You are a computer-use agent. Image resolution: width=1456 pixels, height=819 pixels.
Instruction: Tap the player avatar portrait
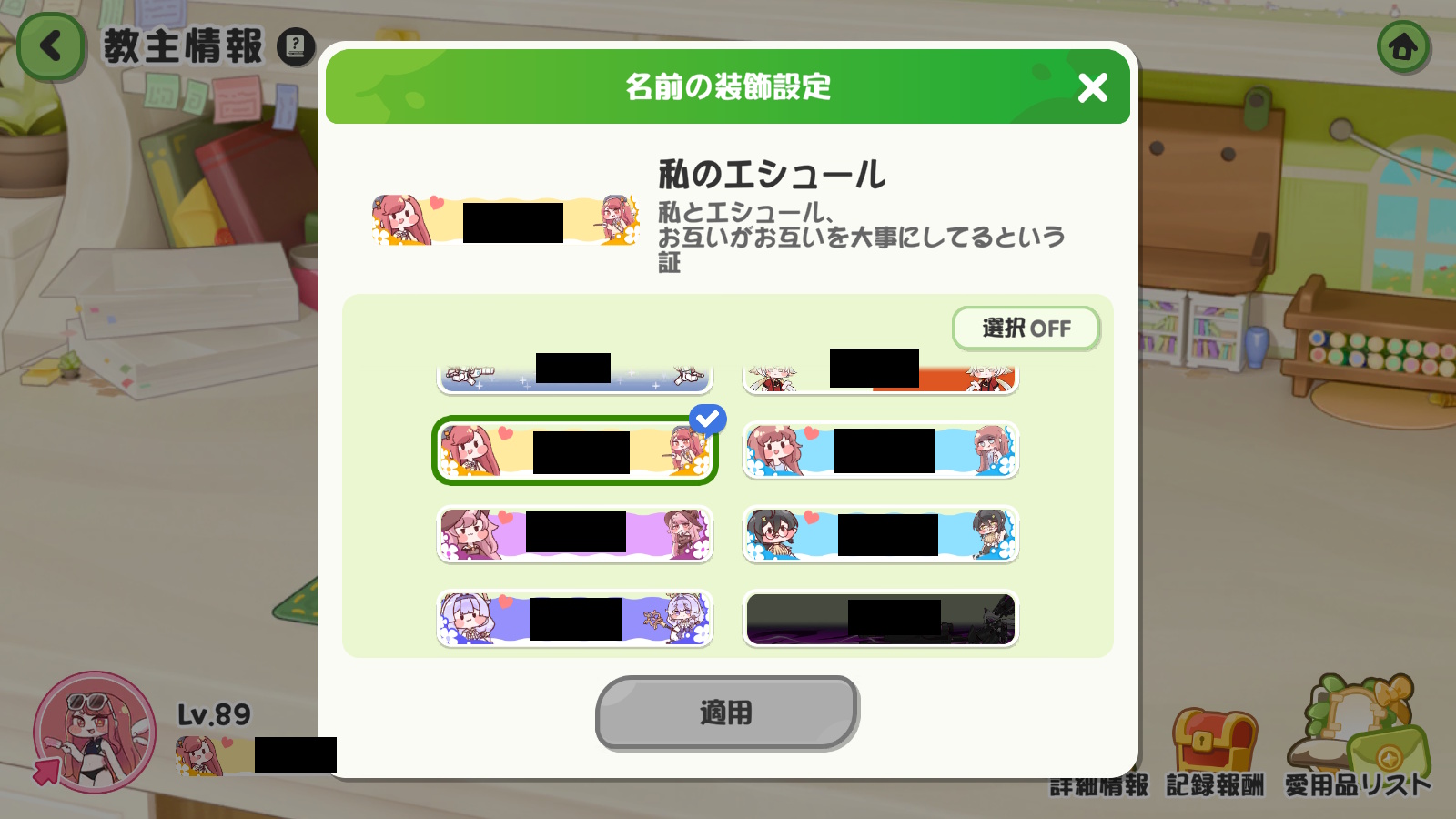coord(95,732)
